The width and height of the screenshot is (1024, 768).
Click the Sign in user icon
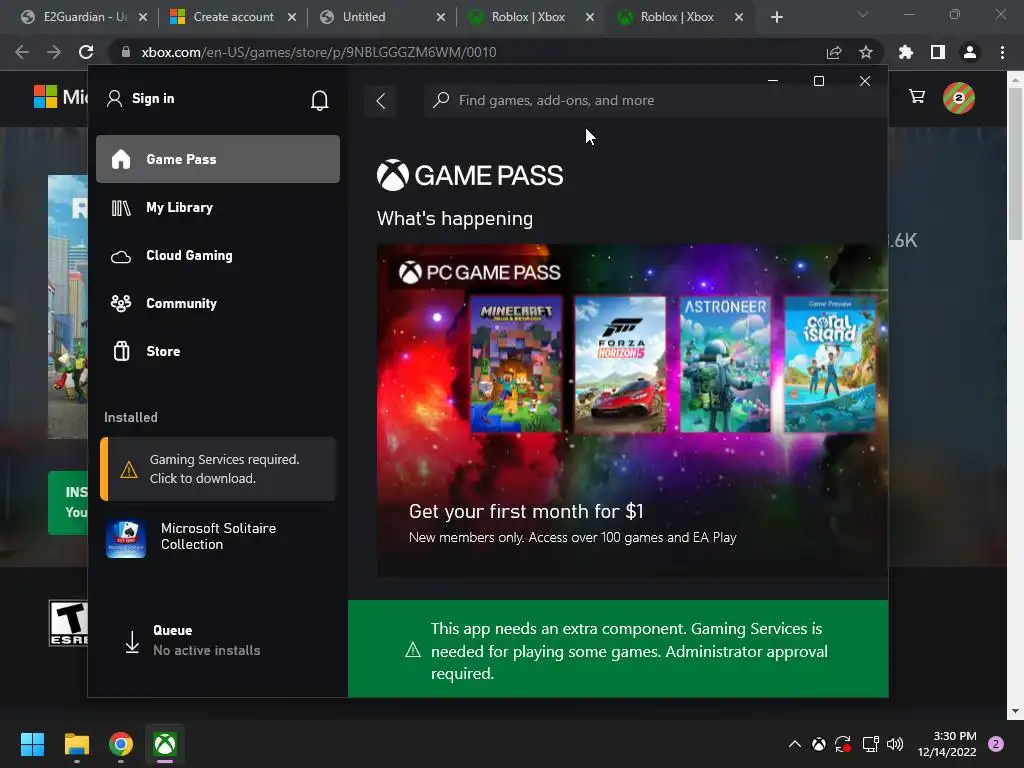coord(114,99)
